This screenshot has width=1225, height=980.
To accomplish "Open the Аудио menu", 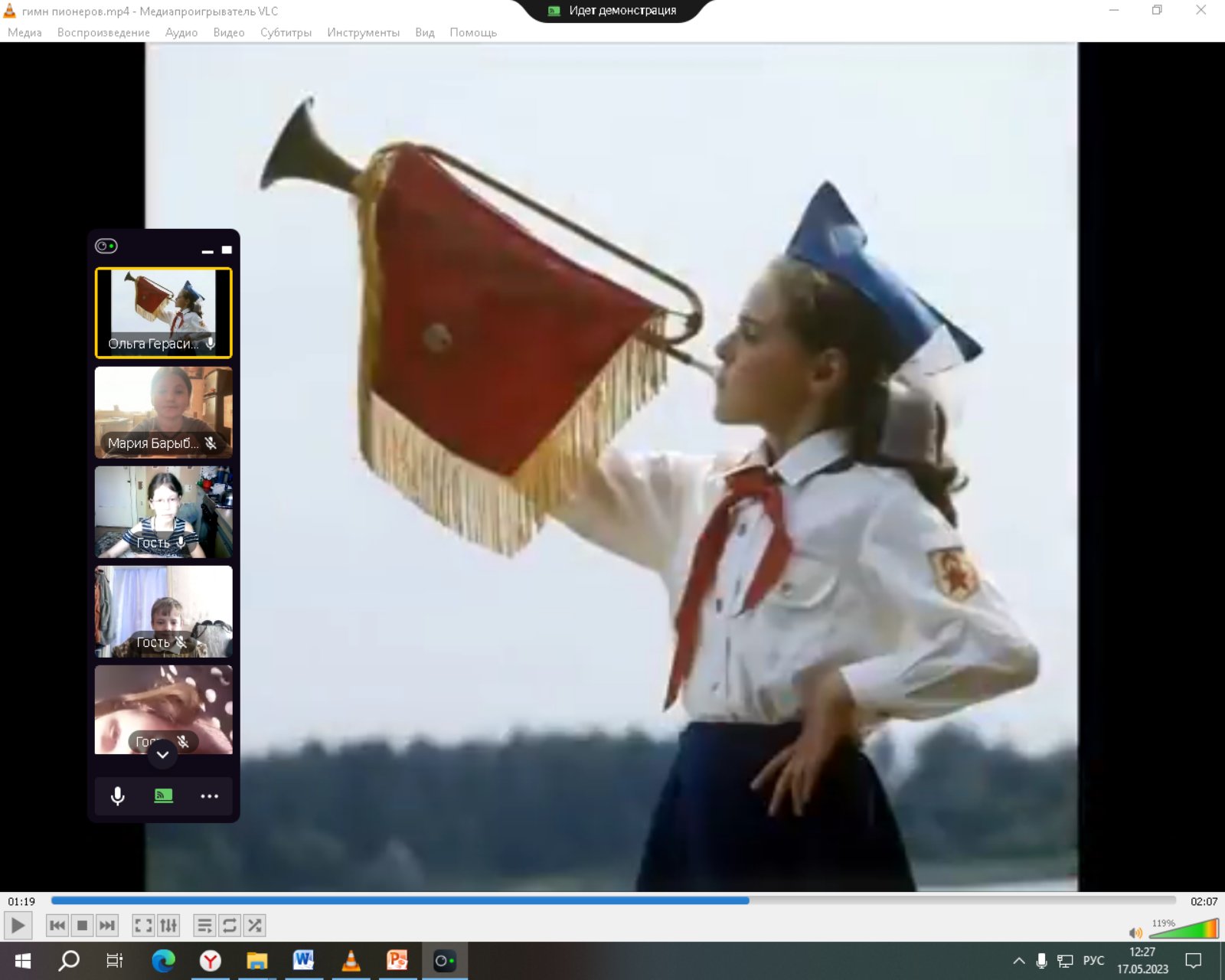I will click(181, 32).
